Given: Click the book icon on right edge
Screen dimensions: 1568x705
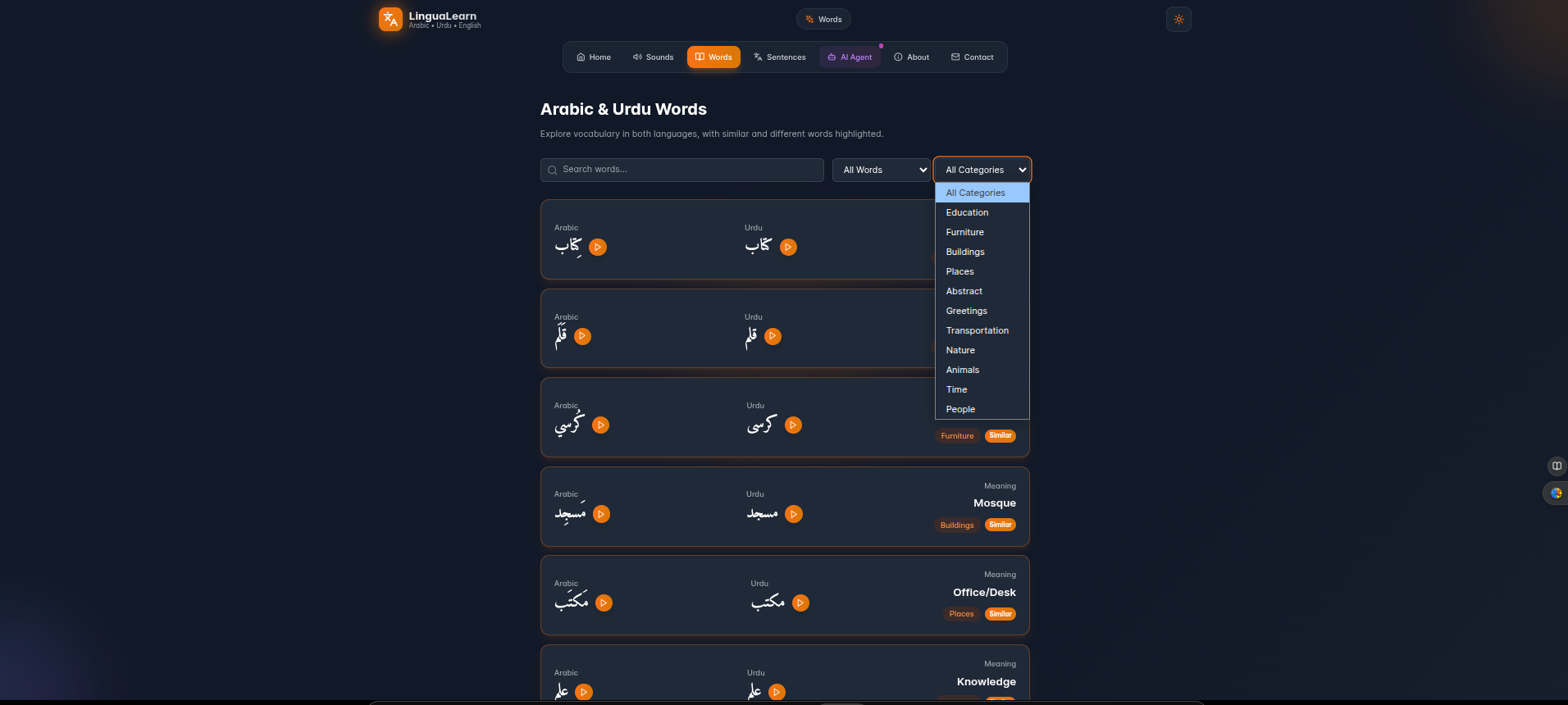Looking at the screenshot, I should click(1557, 466).
